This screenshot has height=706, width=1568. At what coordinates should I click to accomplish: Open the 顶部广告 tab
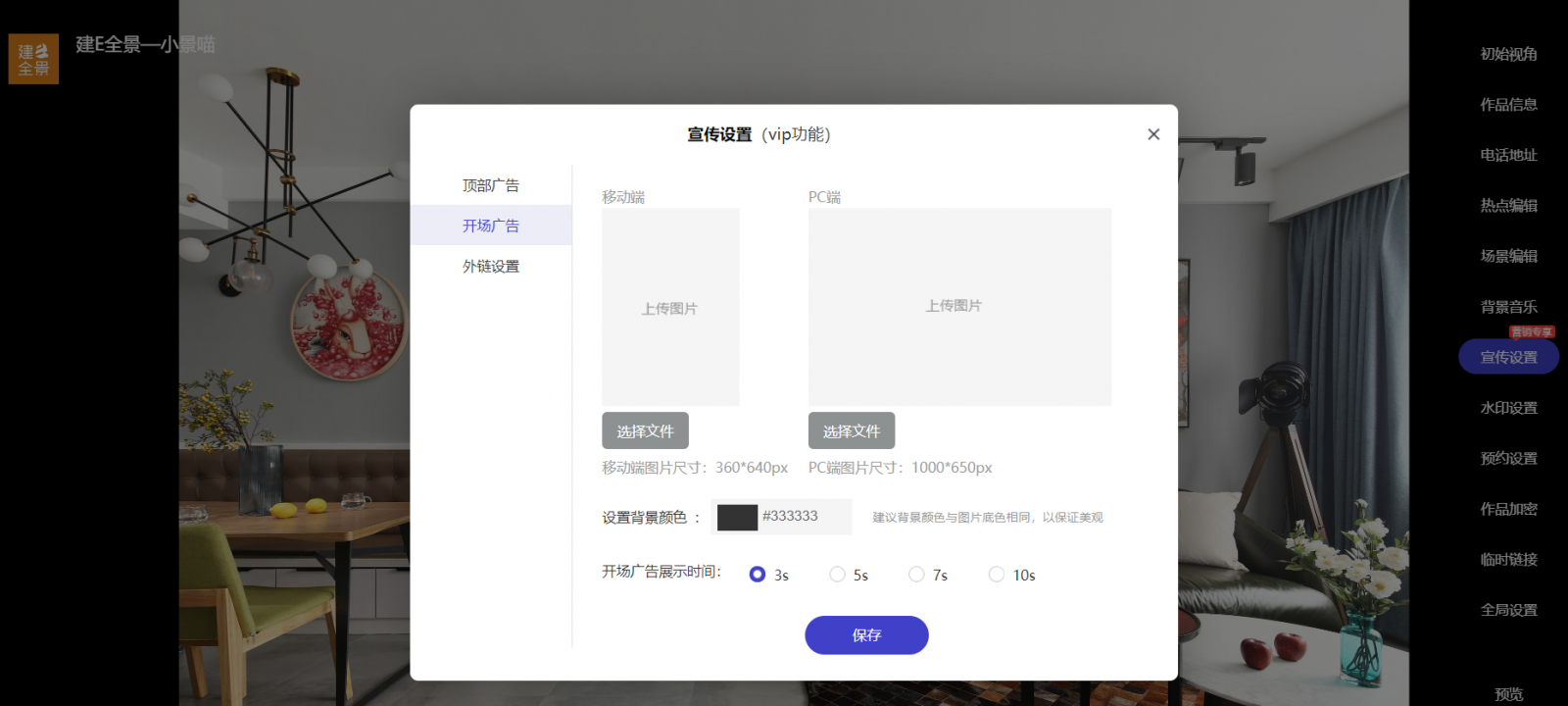point(491,185)
